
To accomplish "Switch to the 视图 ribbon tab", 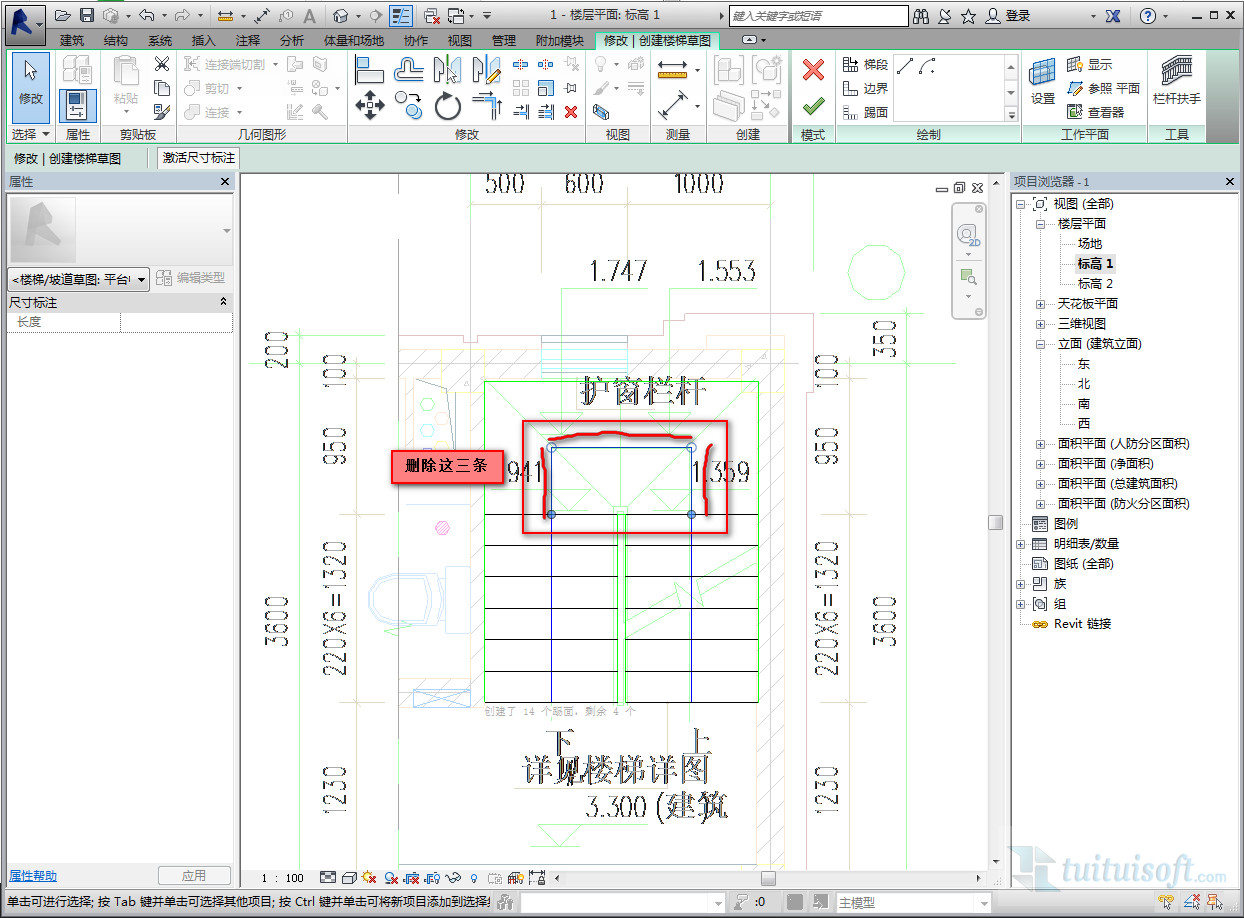I will point(460,41).
